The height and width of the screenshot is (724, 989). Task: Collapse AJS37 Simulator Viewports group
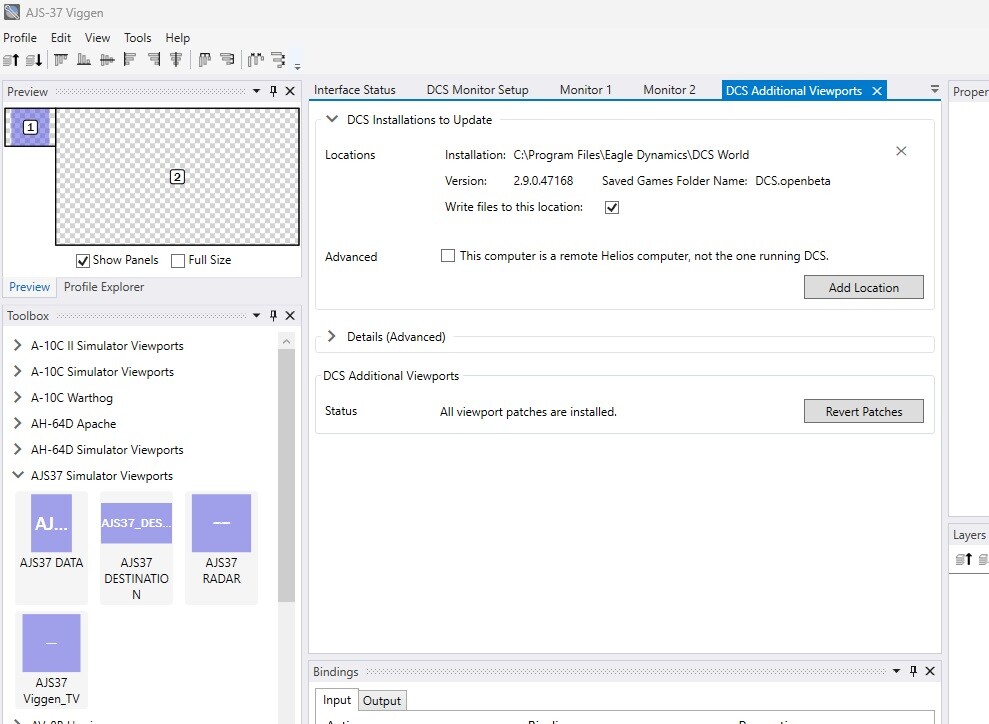pos(18,475)
